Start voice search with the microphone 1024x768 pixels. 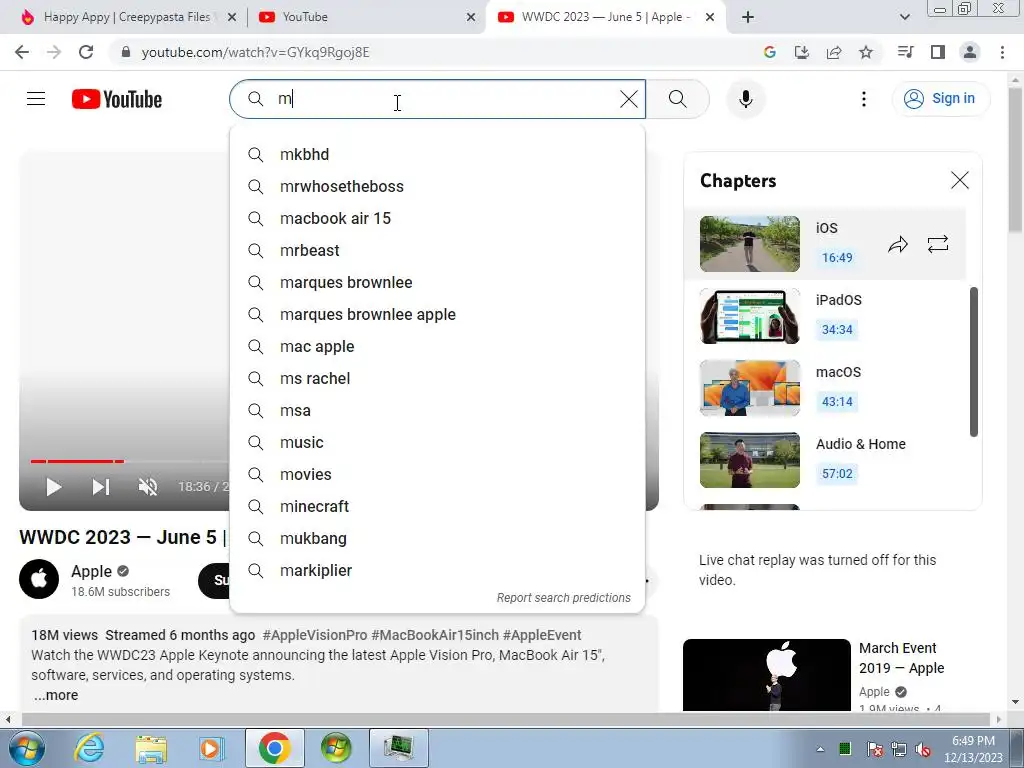(x=746, y=99)
